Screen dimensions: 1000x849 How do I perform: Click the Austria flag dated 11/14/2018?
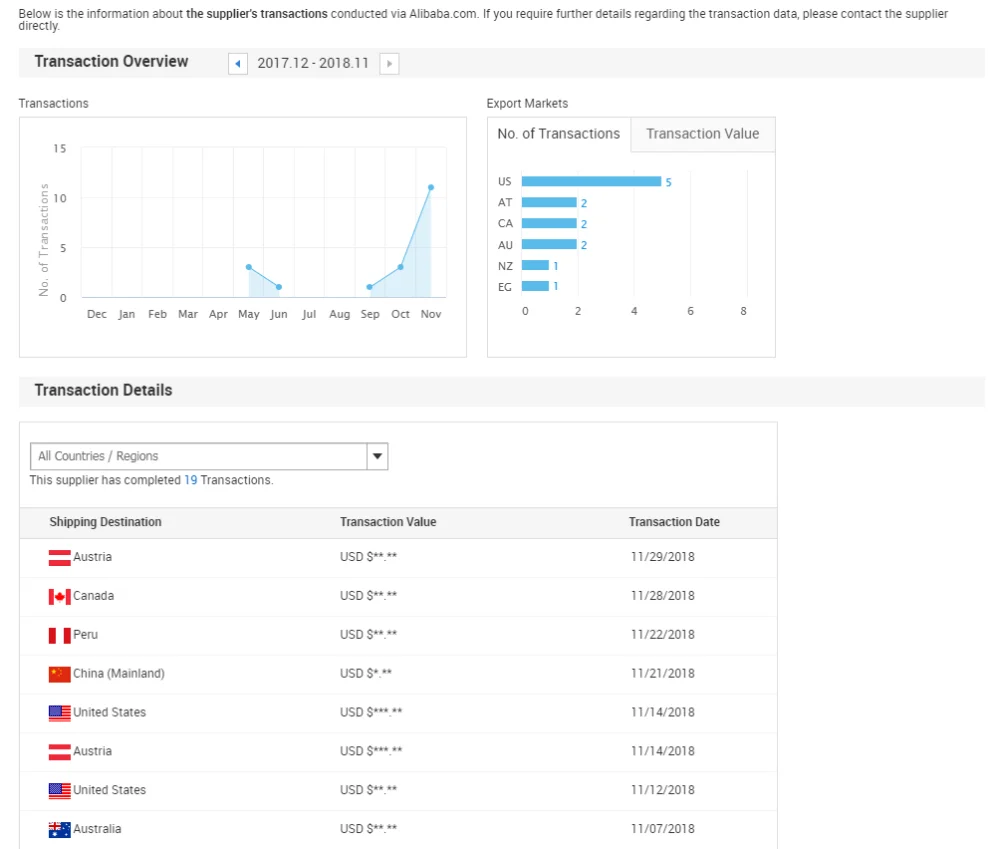59,751
